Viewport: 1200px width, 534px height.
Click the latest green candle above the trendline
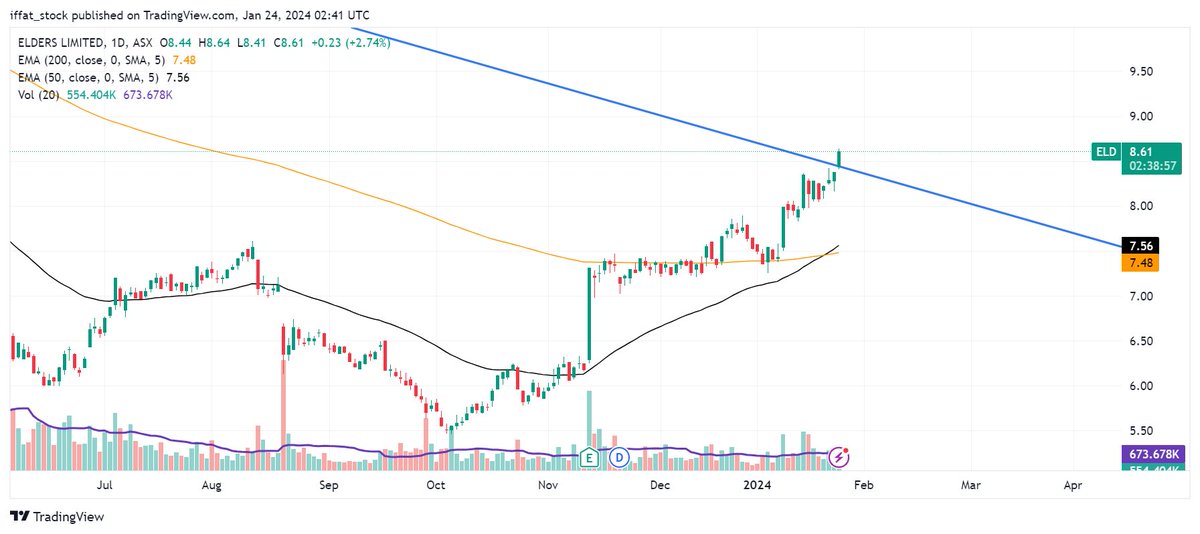[838, 158]
